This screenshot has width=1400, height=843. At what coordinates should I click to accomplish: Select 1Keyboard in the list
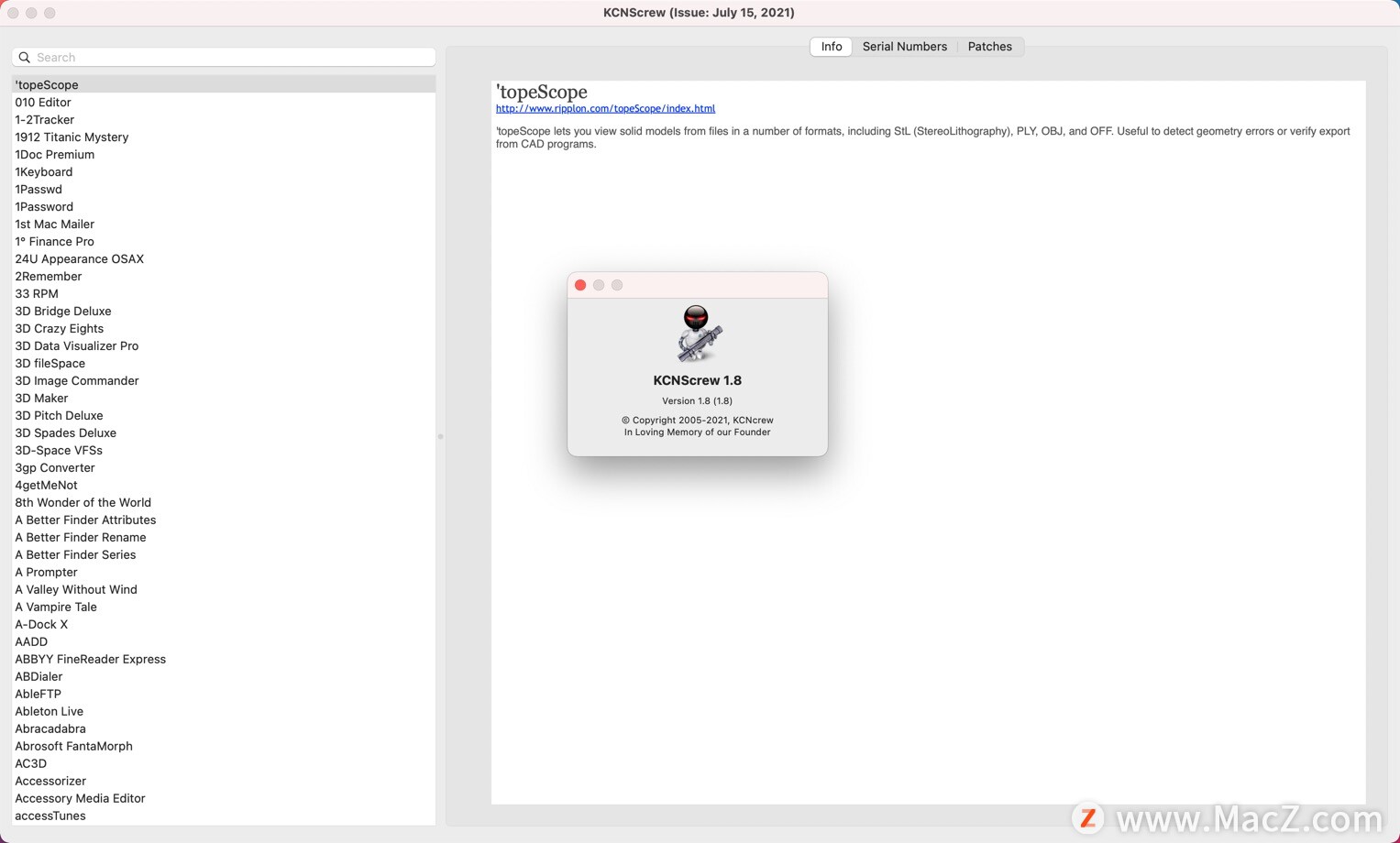224,171
